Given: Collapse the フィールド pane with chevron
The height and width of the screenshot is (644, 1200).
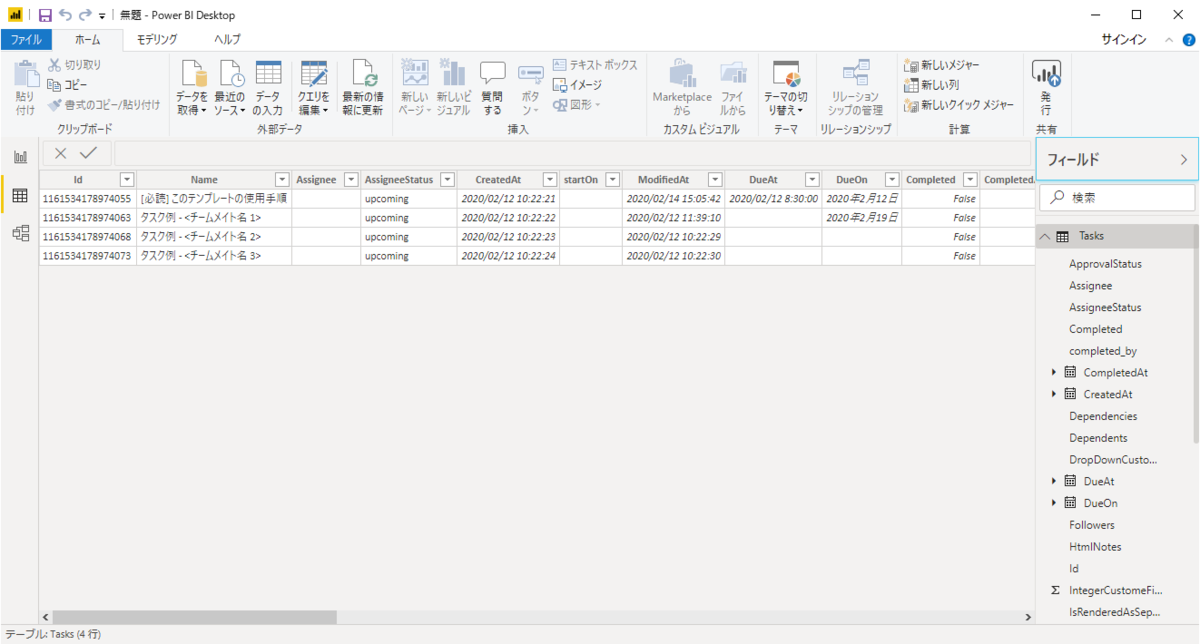Looking at the screenshot, I should (x=1183, y=159).
